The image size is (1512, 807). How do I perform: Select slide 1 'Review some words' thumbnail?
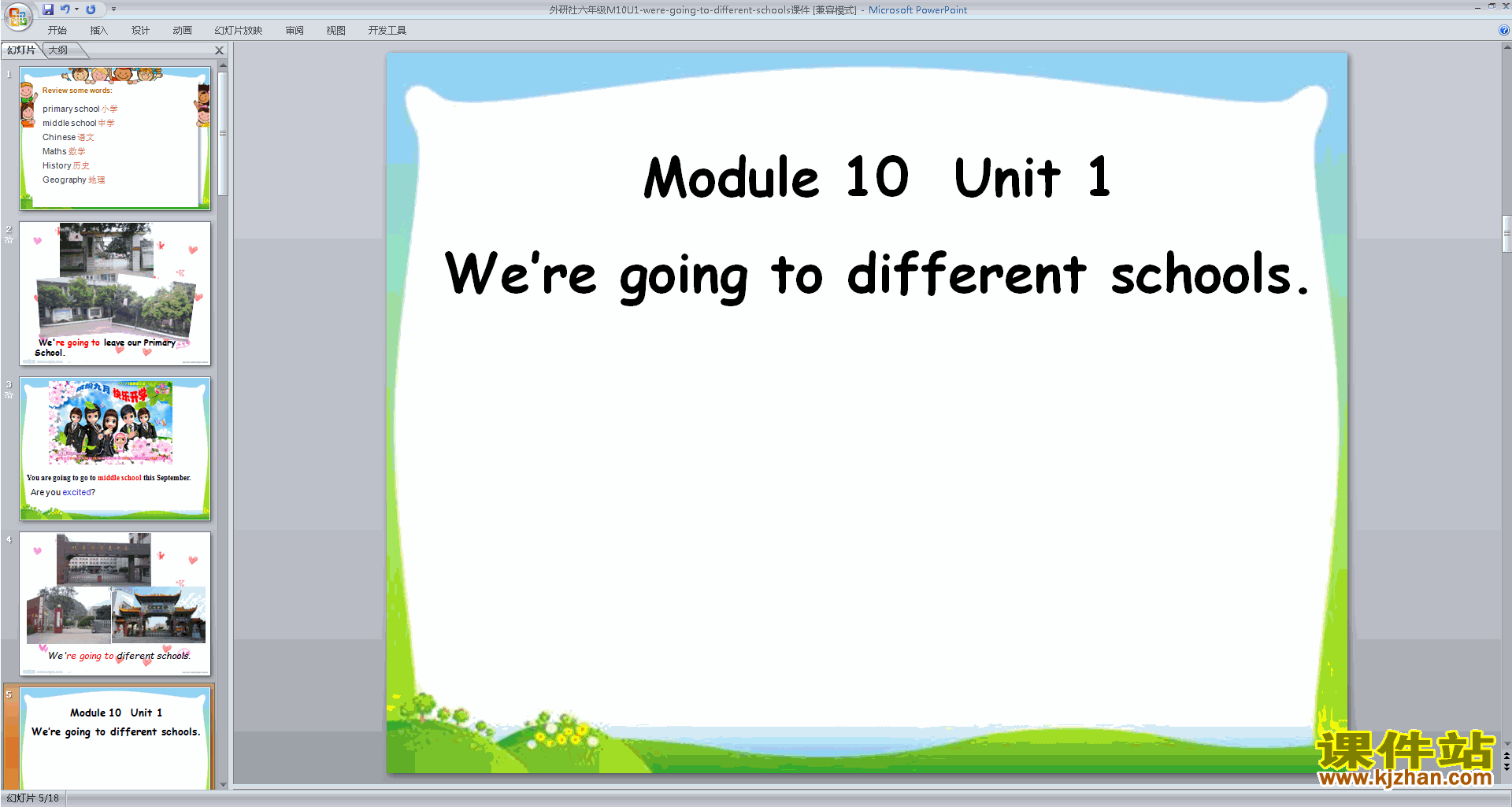tap(115, 139)
